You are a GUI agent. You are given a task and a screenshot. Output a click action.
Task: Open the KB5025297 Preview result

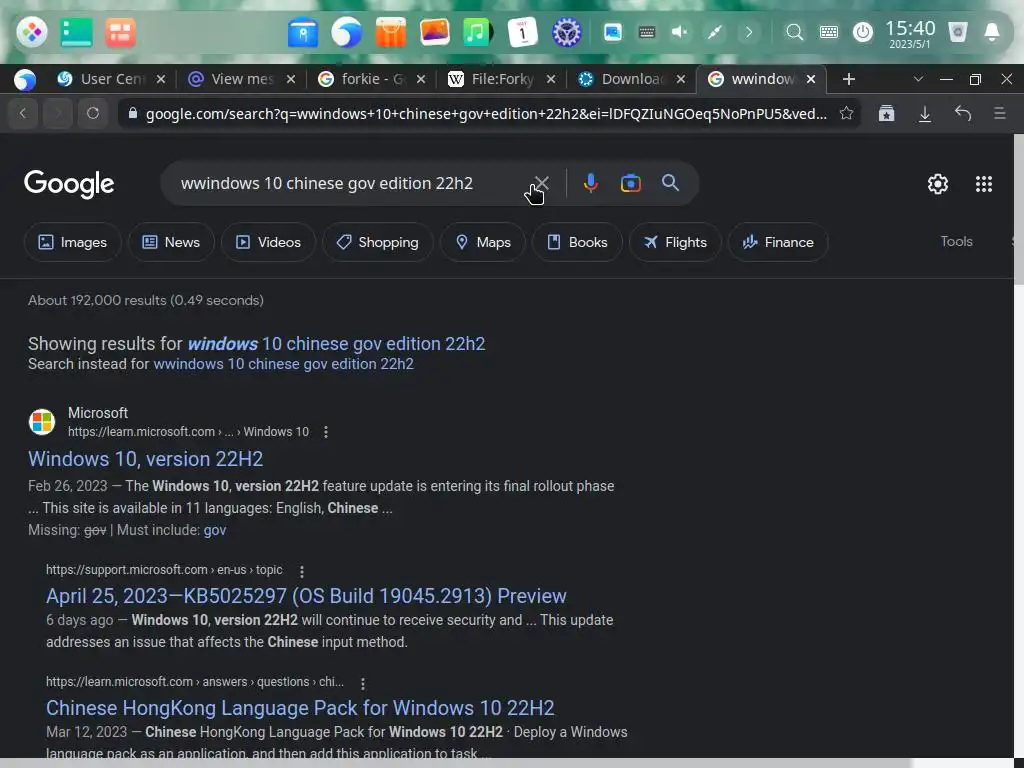pyautogui.click(x=306, y=596)
